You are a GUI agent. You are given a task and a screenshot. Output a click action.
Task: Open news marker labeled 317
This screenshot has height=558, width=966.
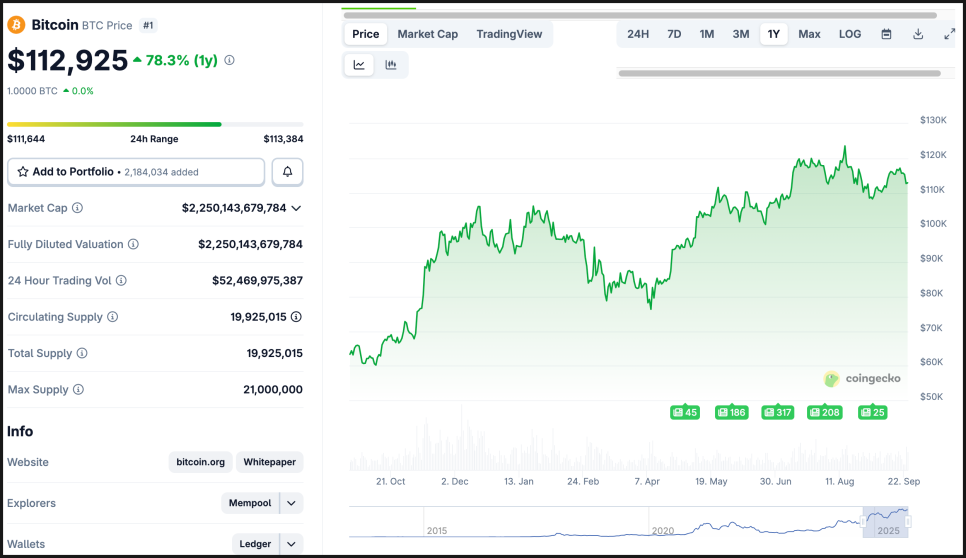click(x=777, y=413)
